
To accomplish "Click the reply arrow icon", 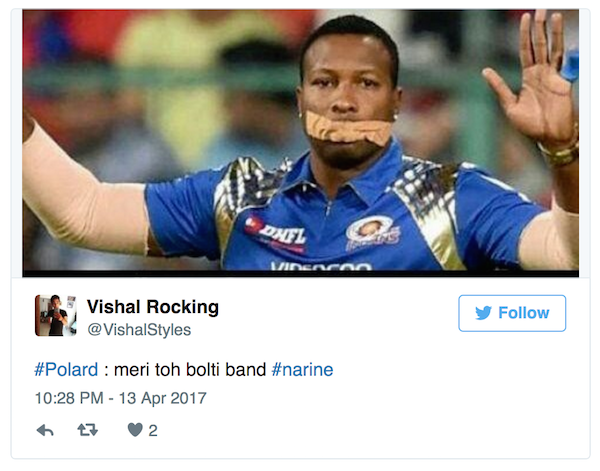I will 45,430.
